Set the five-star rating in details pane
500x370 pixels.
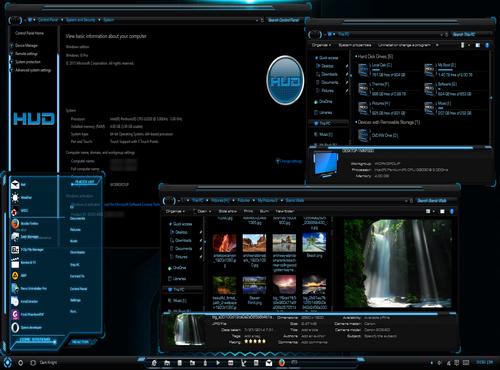[255, 341]
